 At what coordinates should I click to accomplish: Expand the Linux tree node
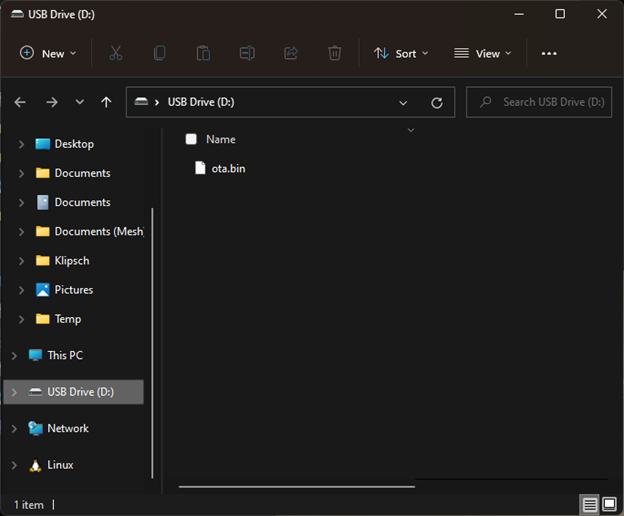[x=14, y=465]
